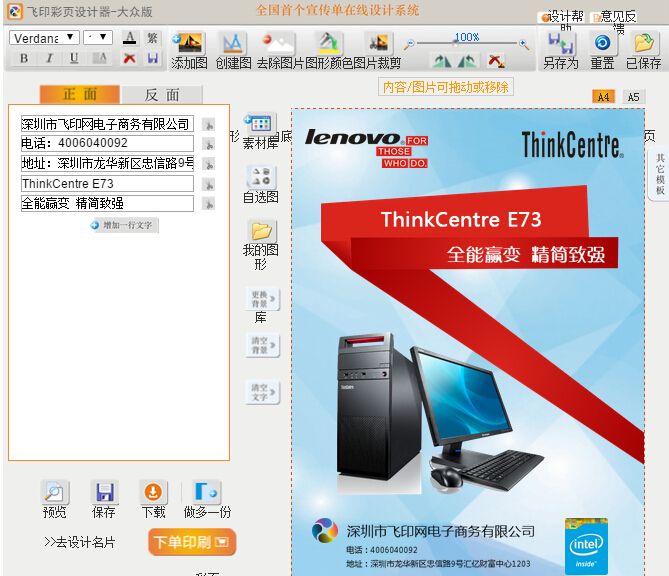Click the 下载 (download) icon

coord(153,492)
